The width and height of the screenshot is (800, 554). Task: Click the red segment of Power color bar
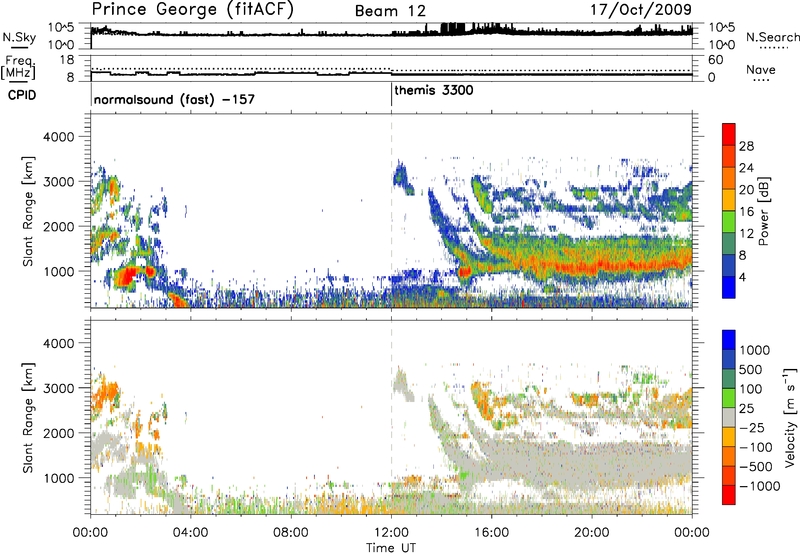coord(729,135)
